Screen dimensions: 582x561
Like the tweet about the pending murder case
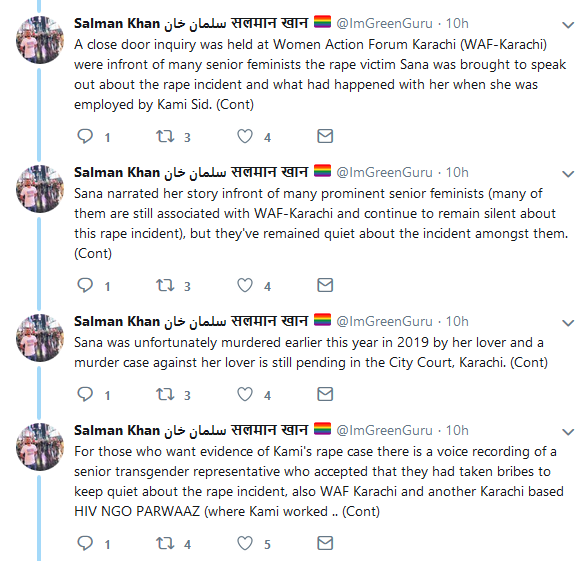245,394
